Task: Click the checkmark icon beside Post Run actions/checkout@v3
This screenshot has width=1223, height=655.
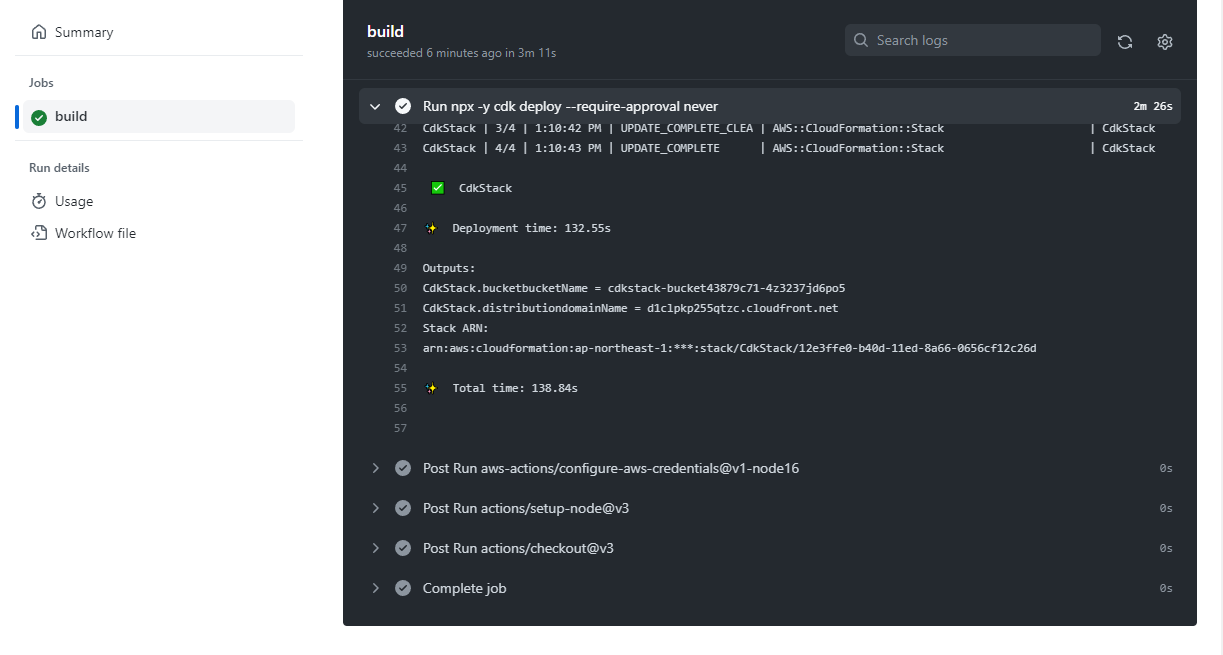Action: [x=403, y=548]
